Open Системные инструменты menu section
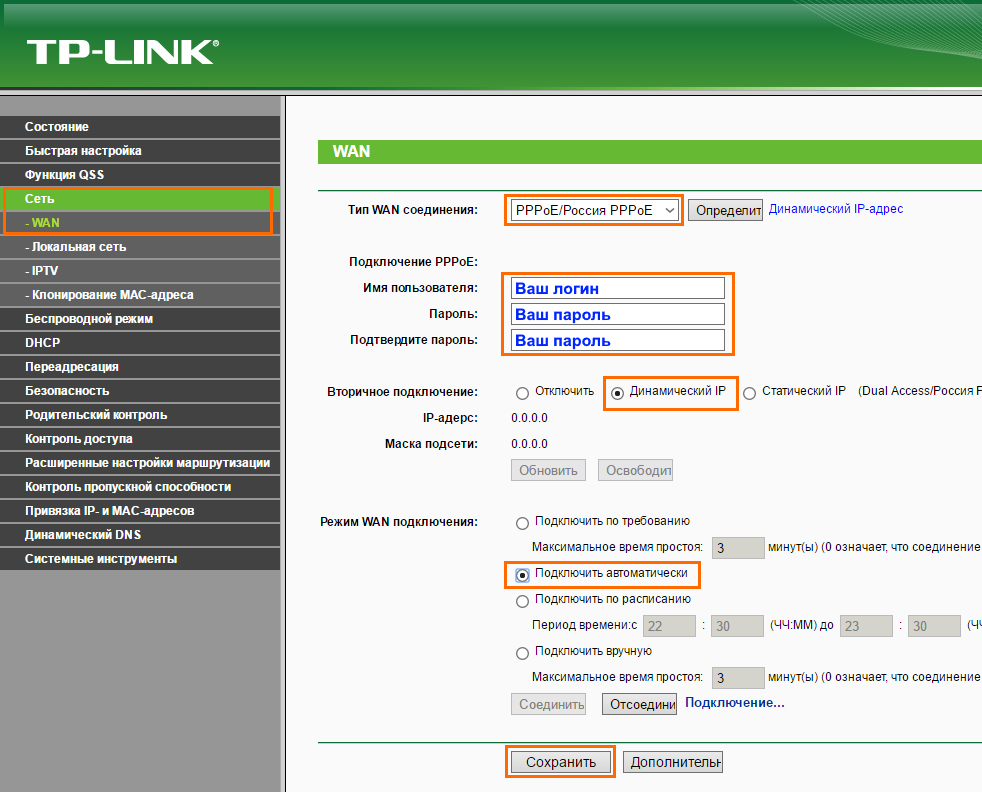Screen dimensions: 982x792 (x=140, y=558)
